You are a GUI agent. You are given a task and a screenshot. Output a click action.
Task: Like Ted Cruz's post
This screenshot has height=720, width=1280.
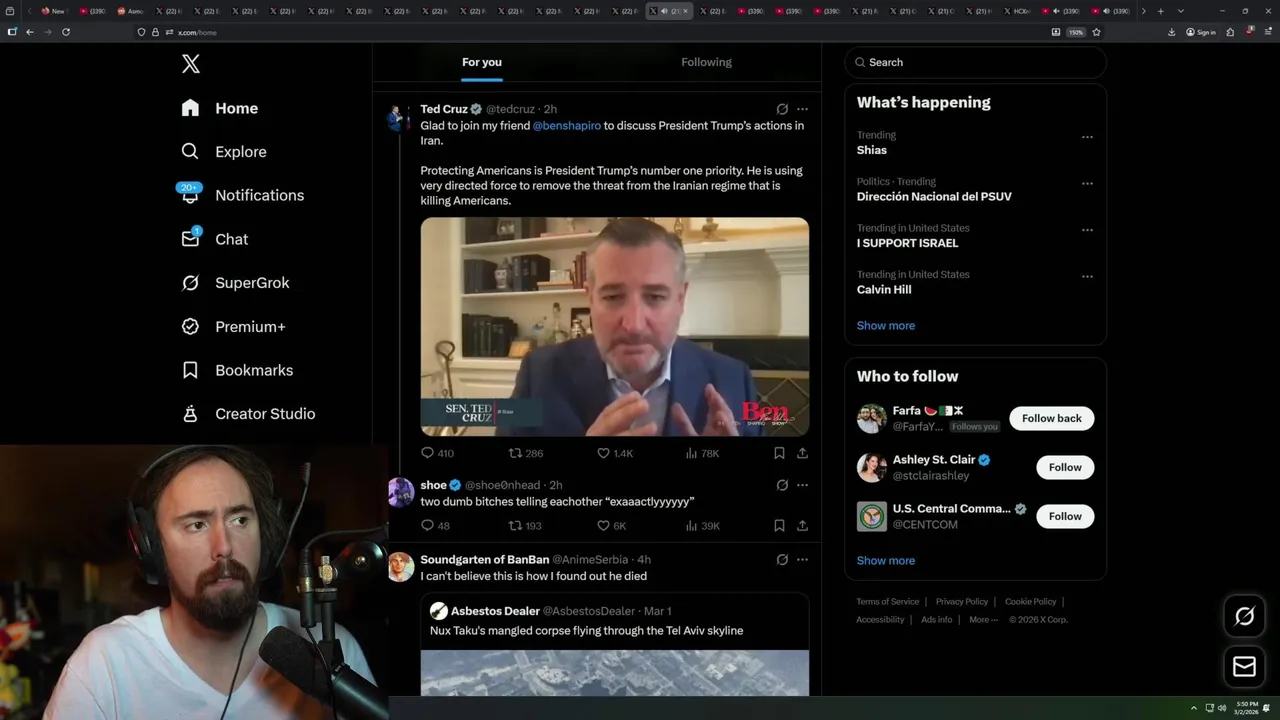coord(615,453)
